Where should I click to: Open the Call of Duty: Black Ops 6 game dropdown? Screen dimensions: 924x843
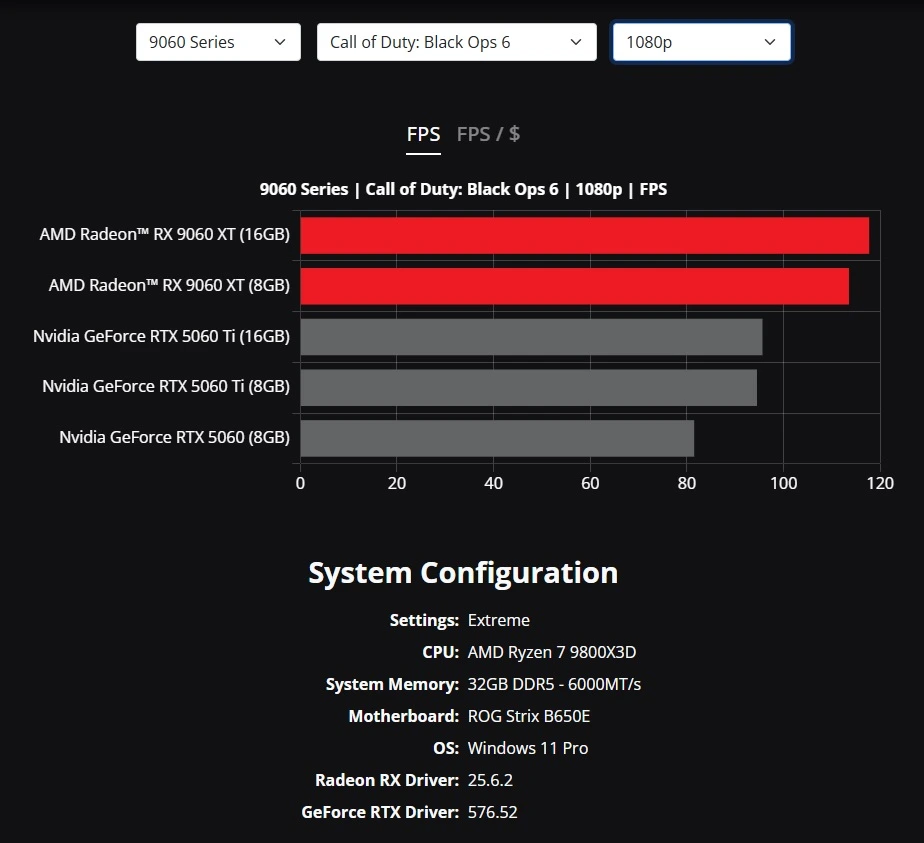click(x=457, y=42)
